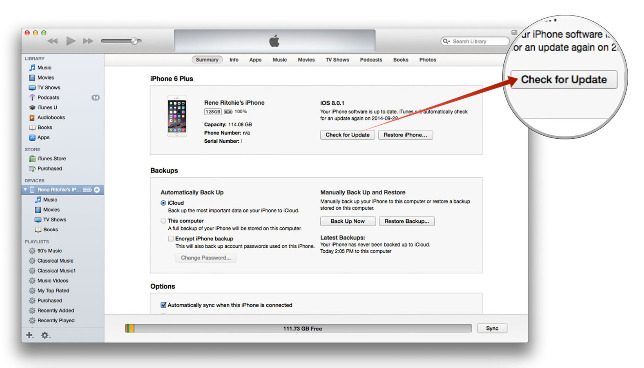The image size is (644, 368).
Task: Click the Restore iPhone button
Action: (405, 135)
